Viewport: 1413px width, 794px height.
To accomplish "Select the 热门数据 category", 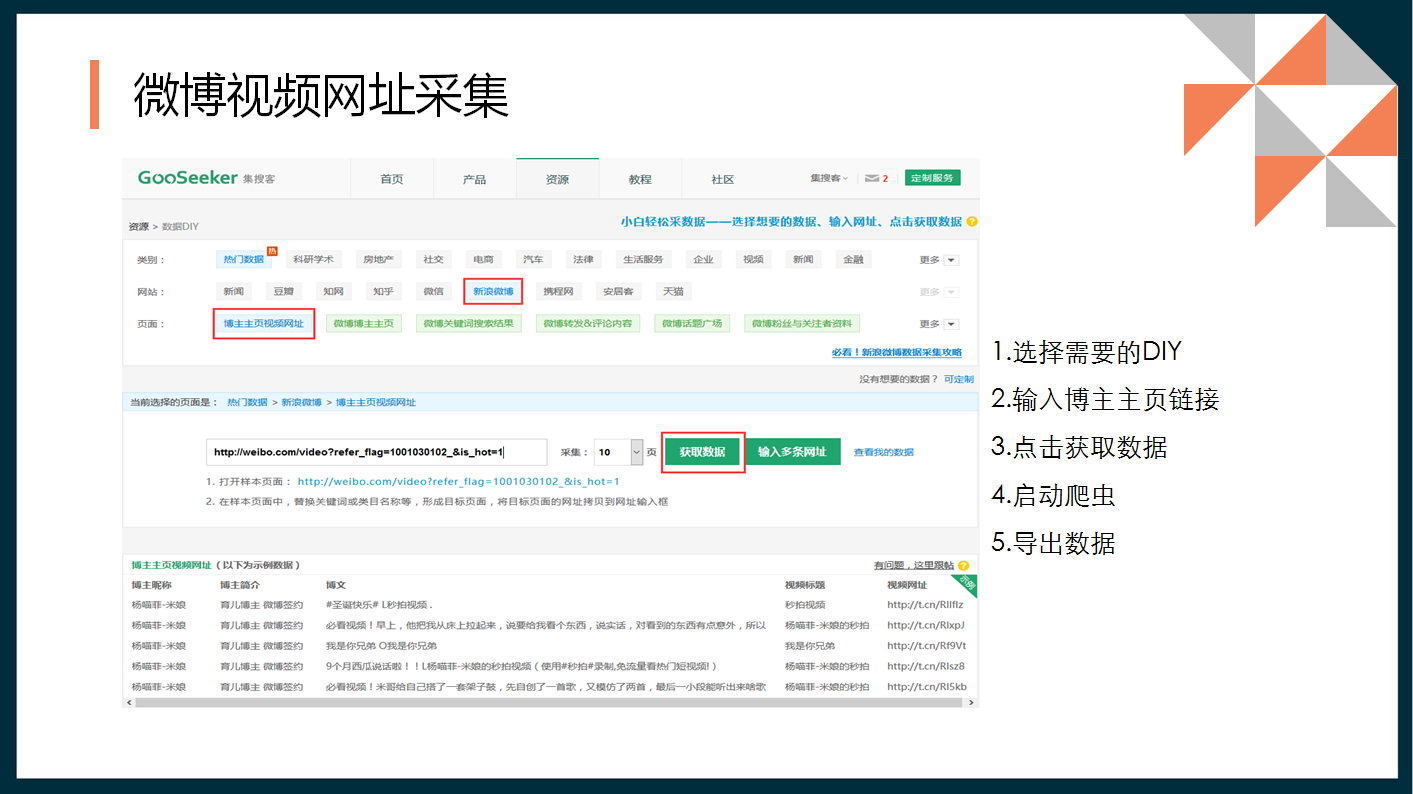I will [x=244, y=259].
